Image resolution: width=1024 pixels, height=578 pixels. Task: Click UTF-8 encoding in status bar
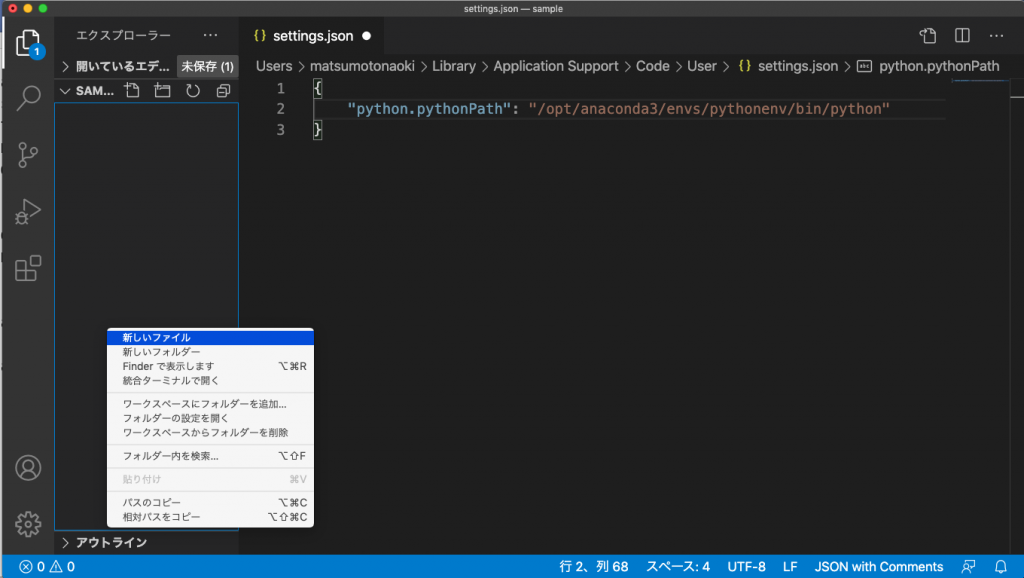tap(746, 567)
